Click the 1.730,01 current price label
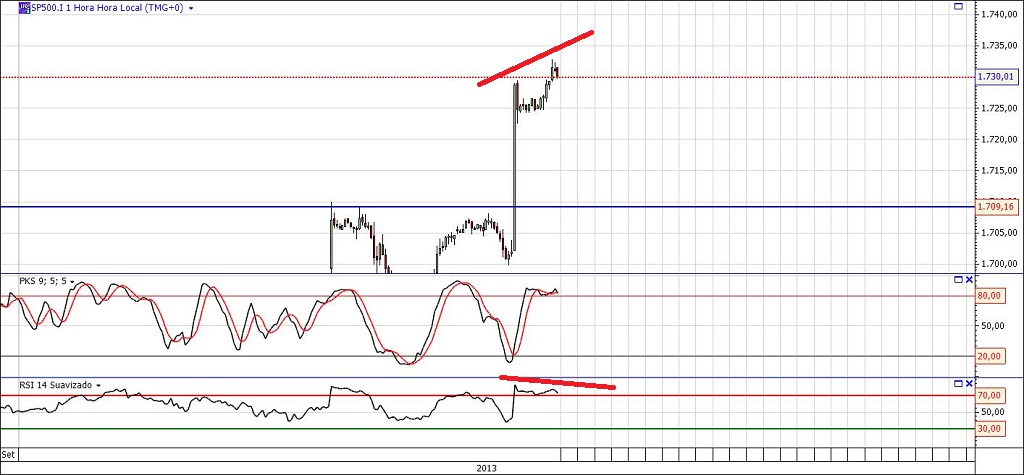Screen dimensions: 1024x475 click(x=997, y=77)
